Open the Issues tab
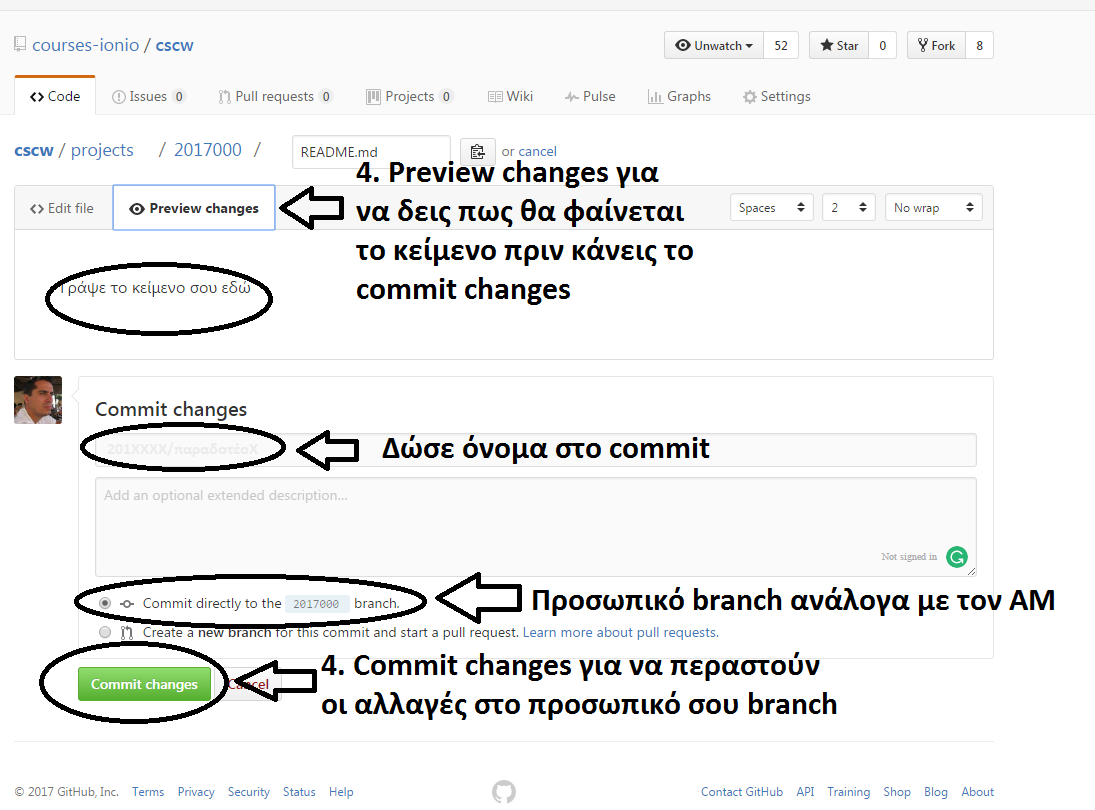1095x810 pixels. coord(148,96)
